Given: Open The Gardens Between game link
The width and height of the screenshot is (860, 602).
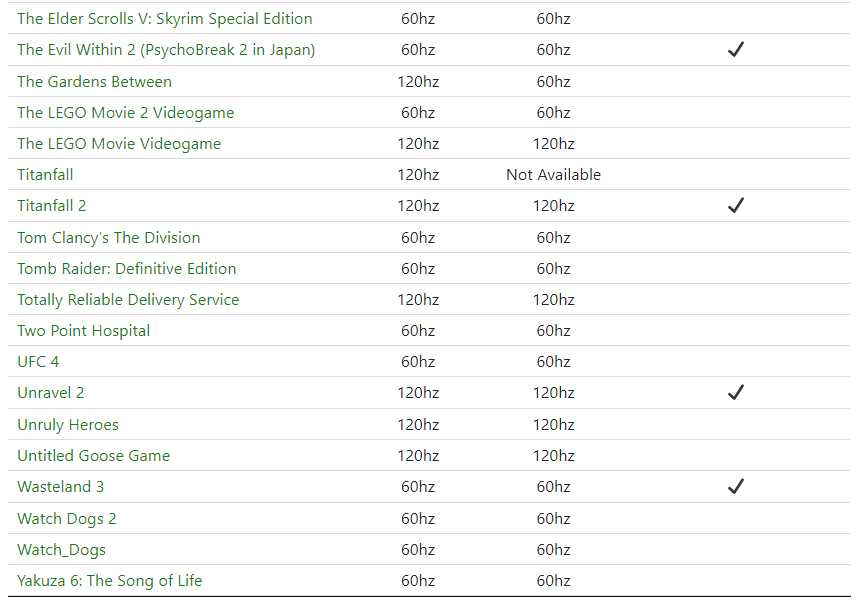Looking at the screenshot, I should 95,82.
